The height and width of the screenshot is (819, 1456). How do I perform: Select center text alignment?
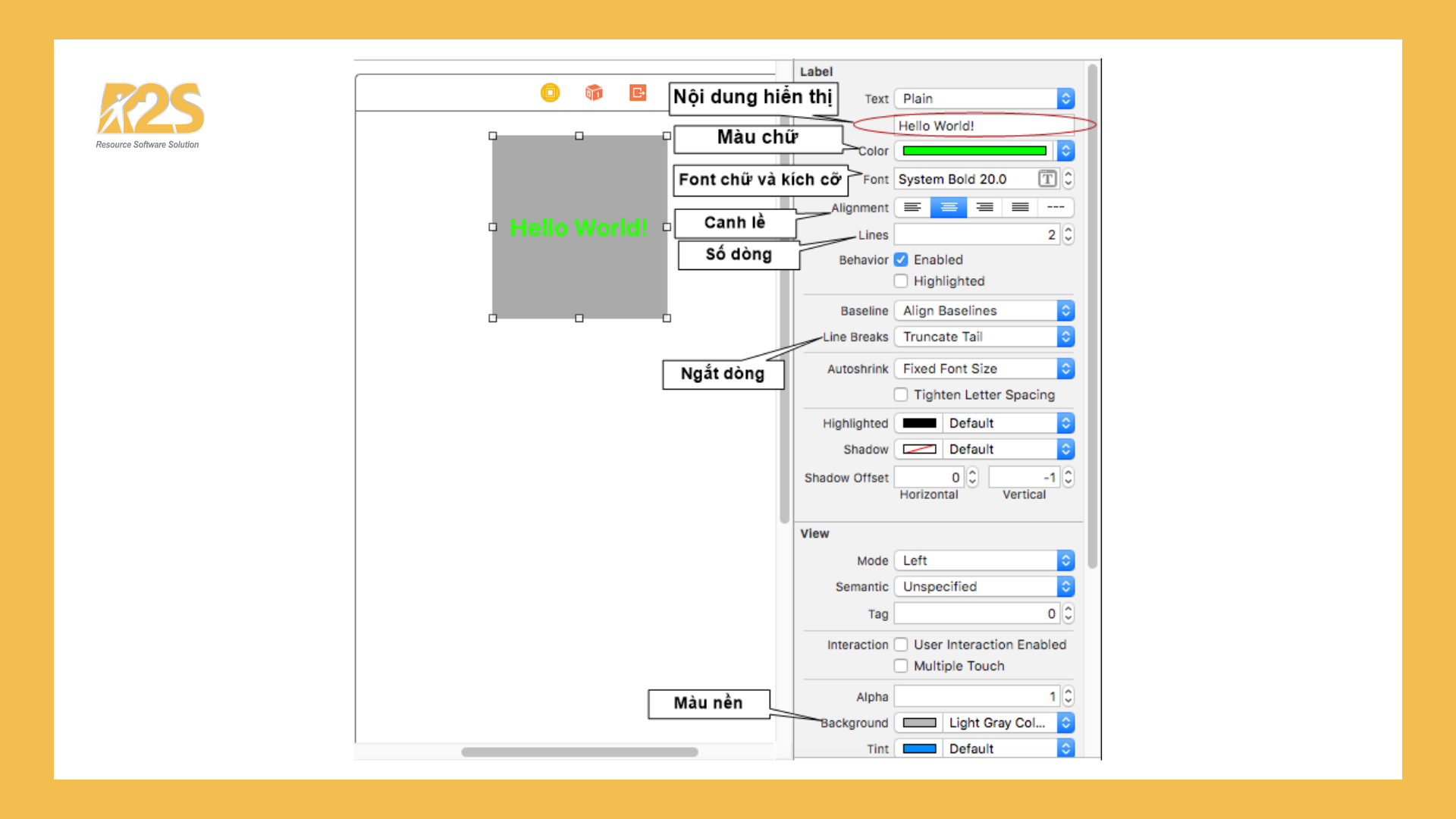coord(949,207)
